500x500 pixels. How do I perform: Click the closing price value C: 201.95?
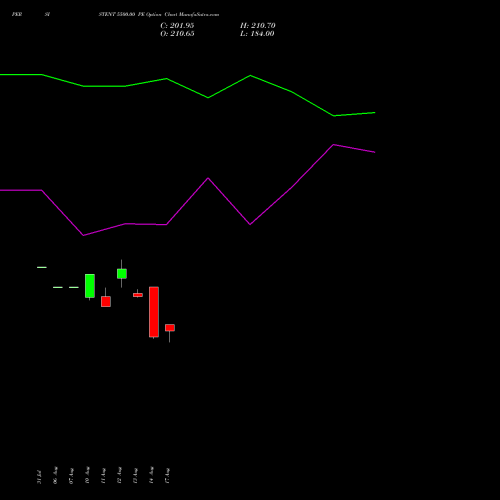pyautogui.click(x=177, y=26)
